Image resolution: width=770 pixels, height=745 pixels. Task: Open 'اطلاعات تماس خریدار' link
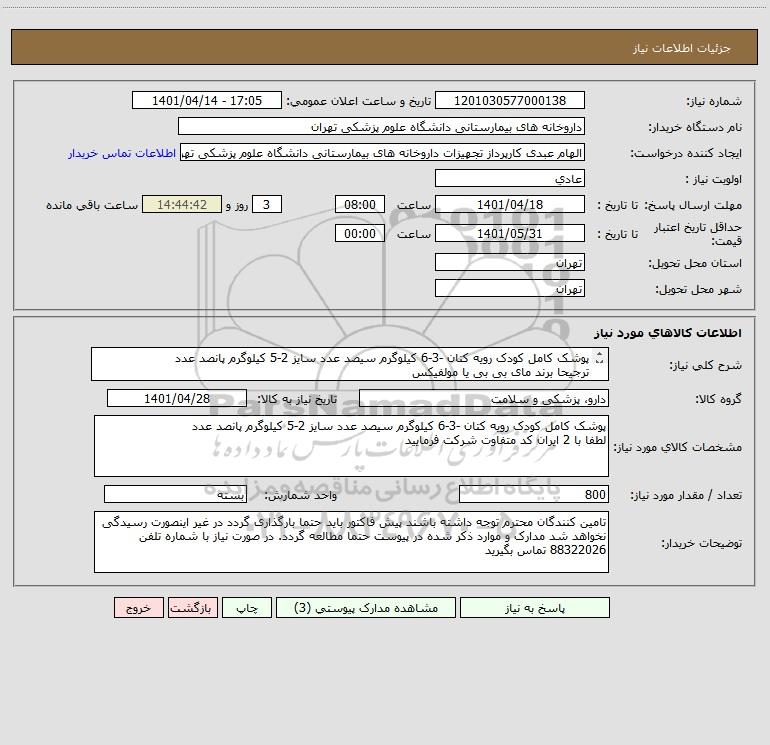122,153
